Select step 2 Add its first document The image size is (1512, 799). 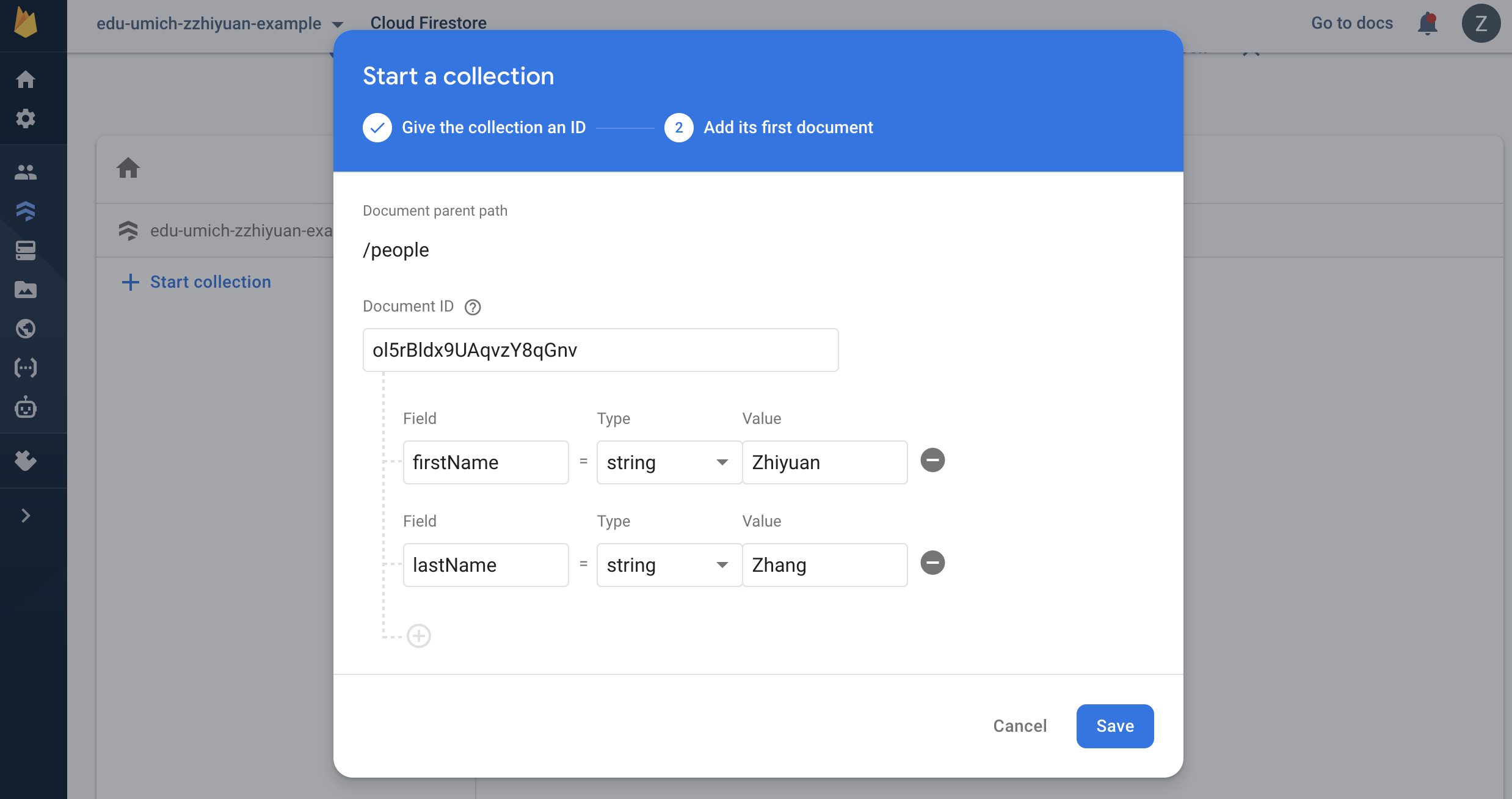[769, 128]
